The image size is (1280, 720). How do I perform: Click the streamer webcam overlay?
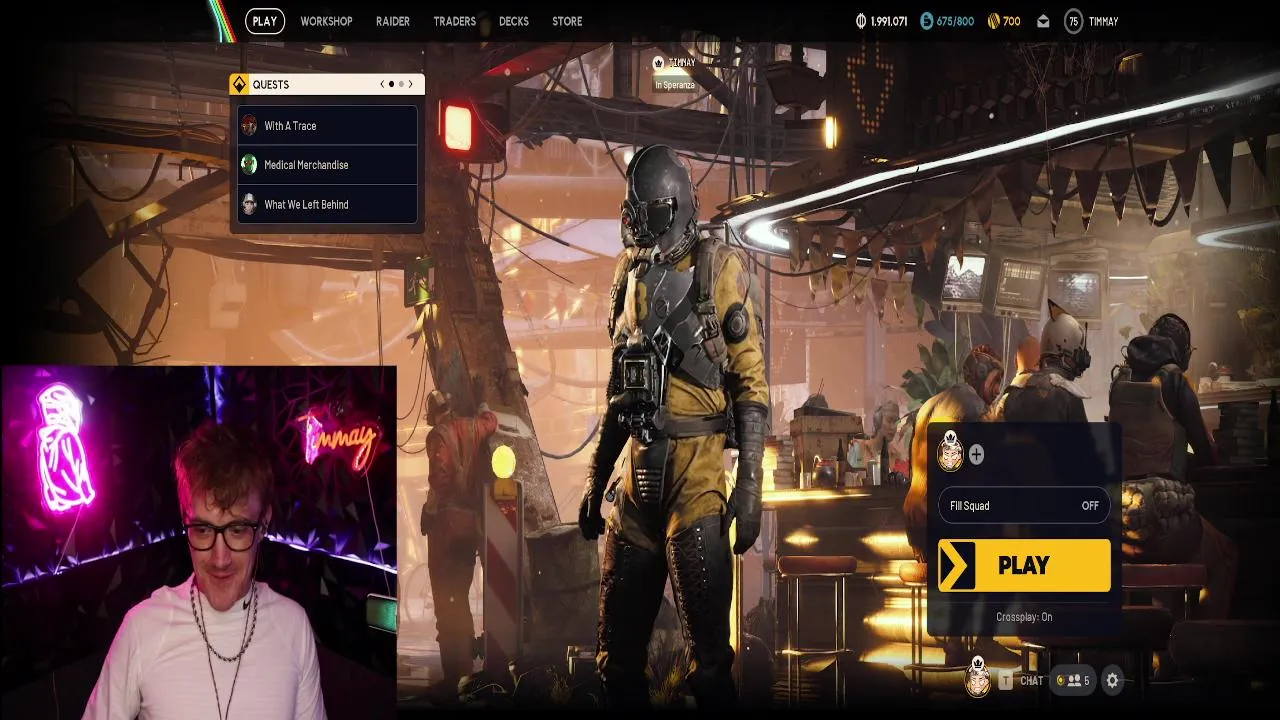(199, 543)
